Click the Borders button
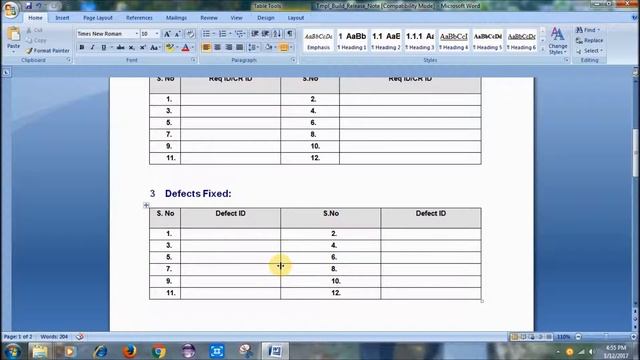Image resolution: width=640 pixels, height=360 pixels. coord(284,47)
